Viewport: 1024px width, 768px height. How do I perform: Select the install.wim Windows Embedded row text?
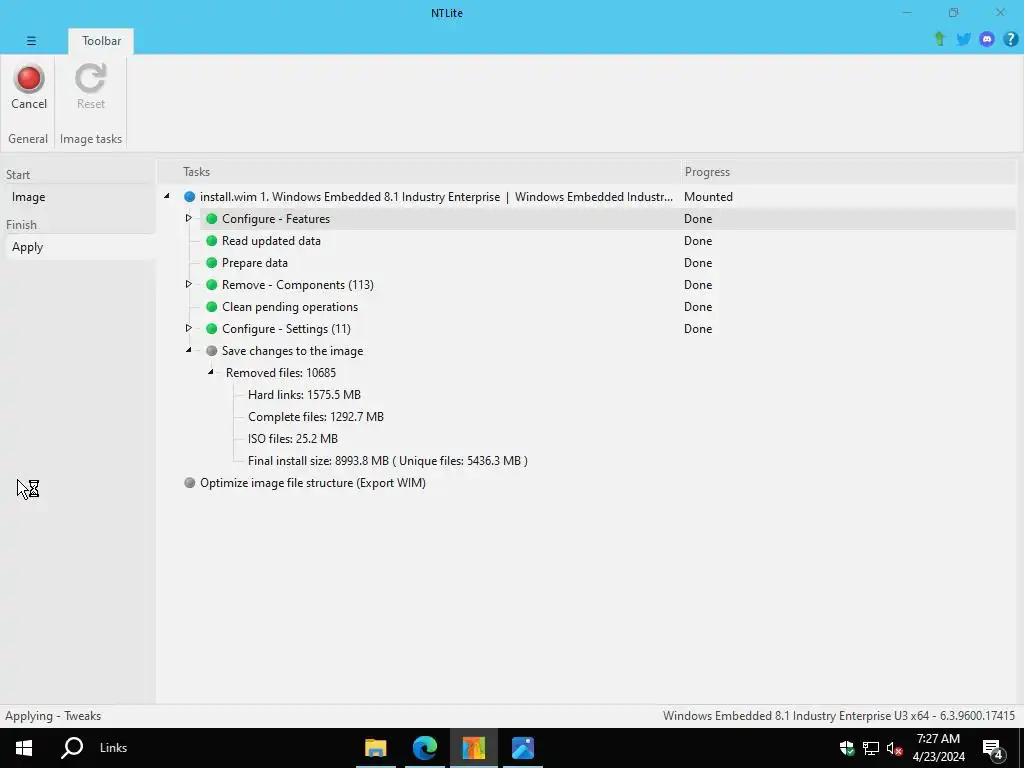(436, 197)
